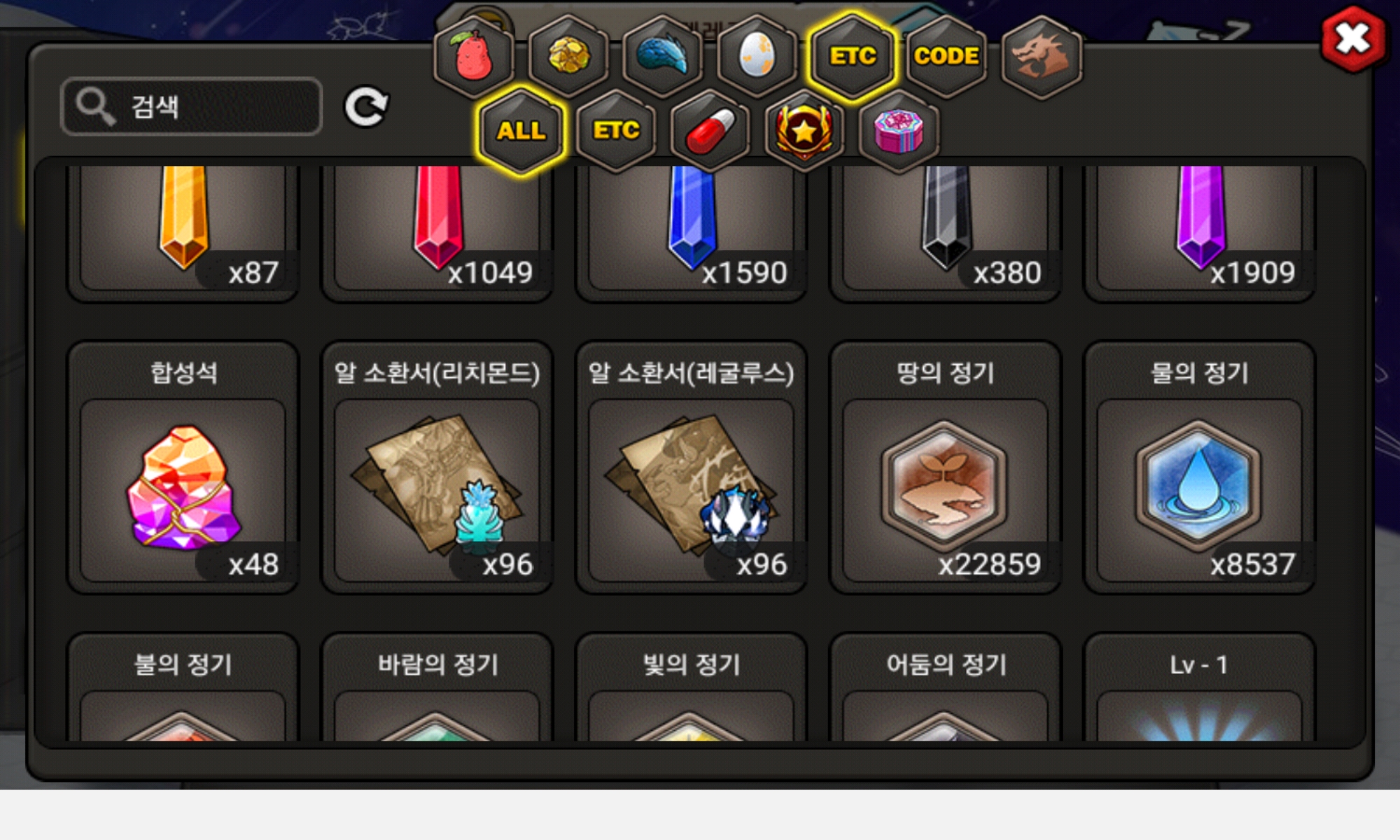Filter by pink gift box icon

click(899, 131)
